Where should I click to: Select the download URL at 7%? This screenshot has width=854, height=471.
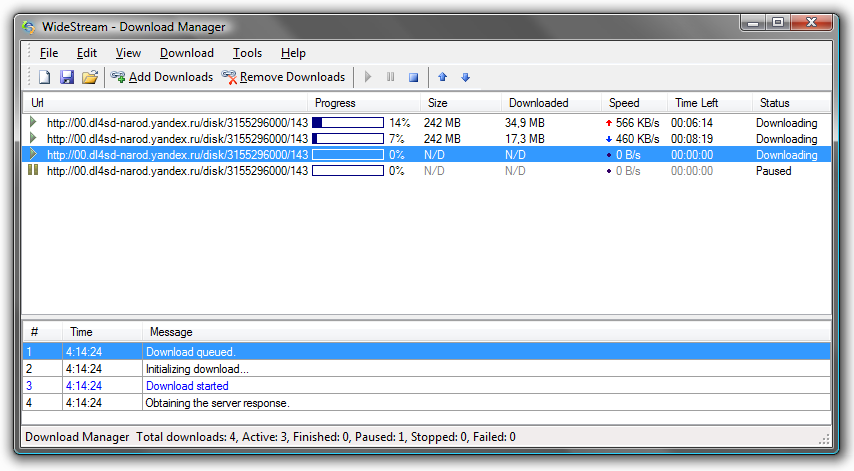[177, 139]
